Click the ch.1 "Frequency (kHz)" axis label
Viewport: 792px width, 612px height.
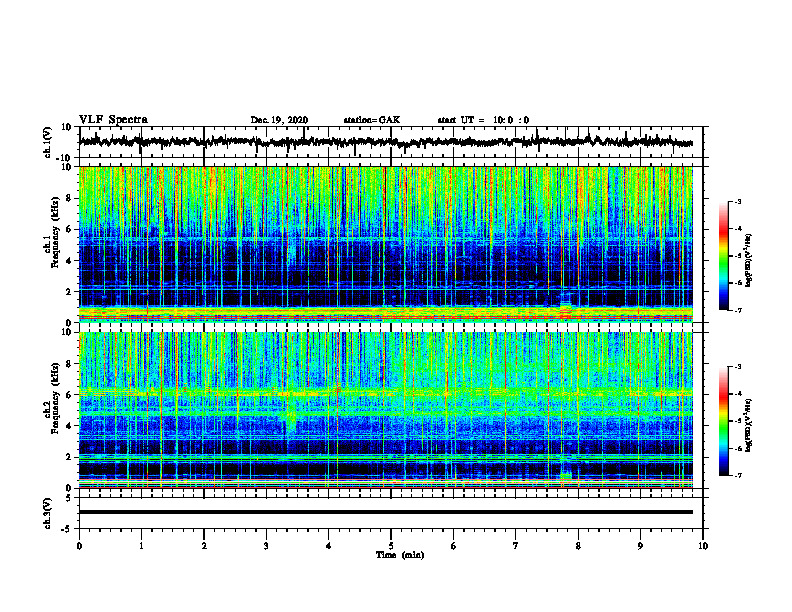pyautogui.click(x=55, y=233)
